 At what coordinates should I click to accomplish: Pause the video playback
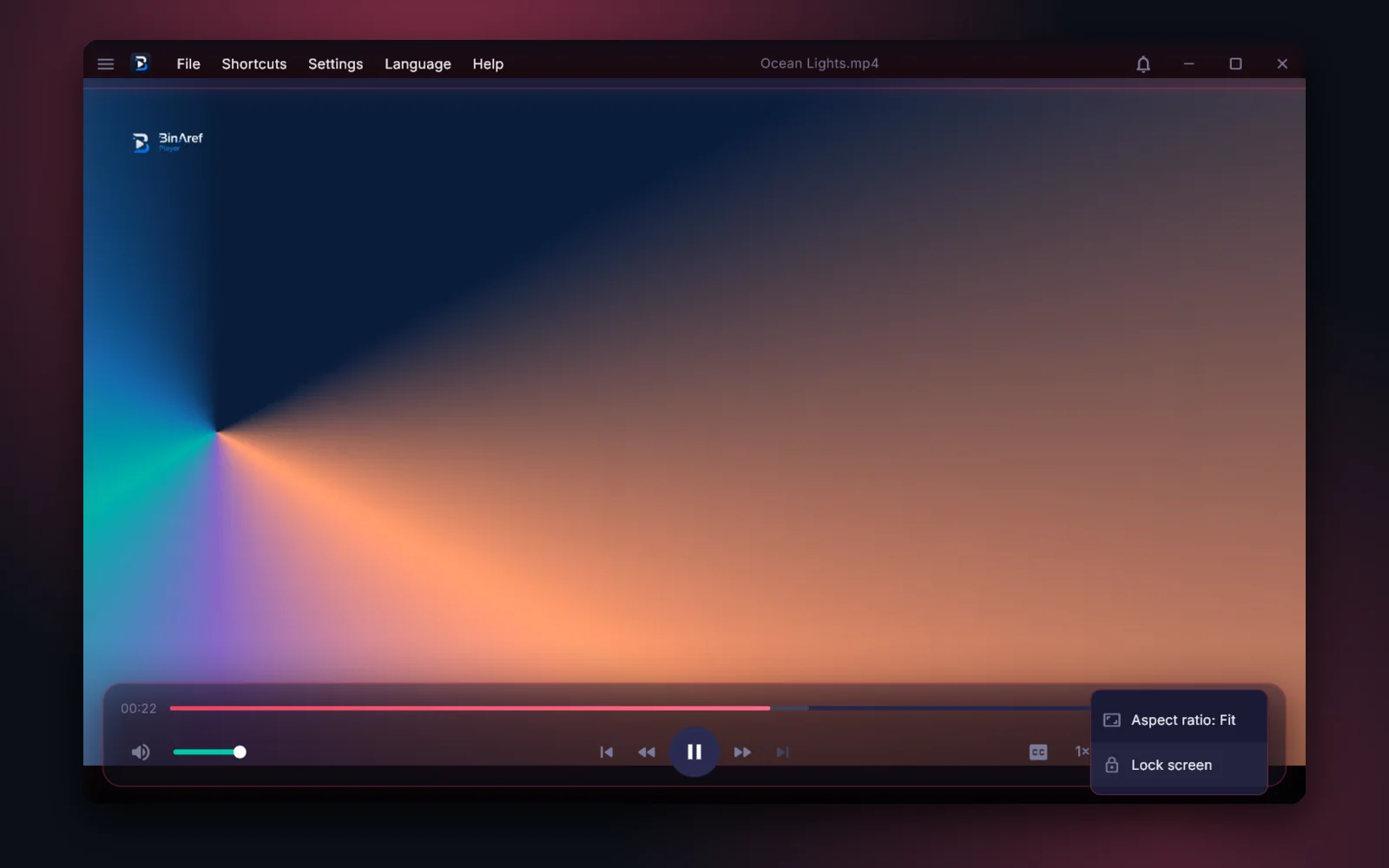694,752
